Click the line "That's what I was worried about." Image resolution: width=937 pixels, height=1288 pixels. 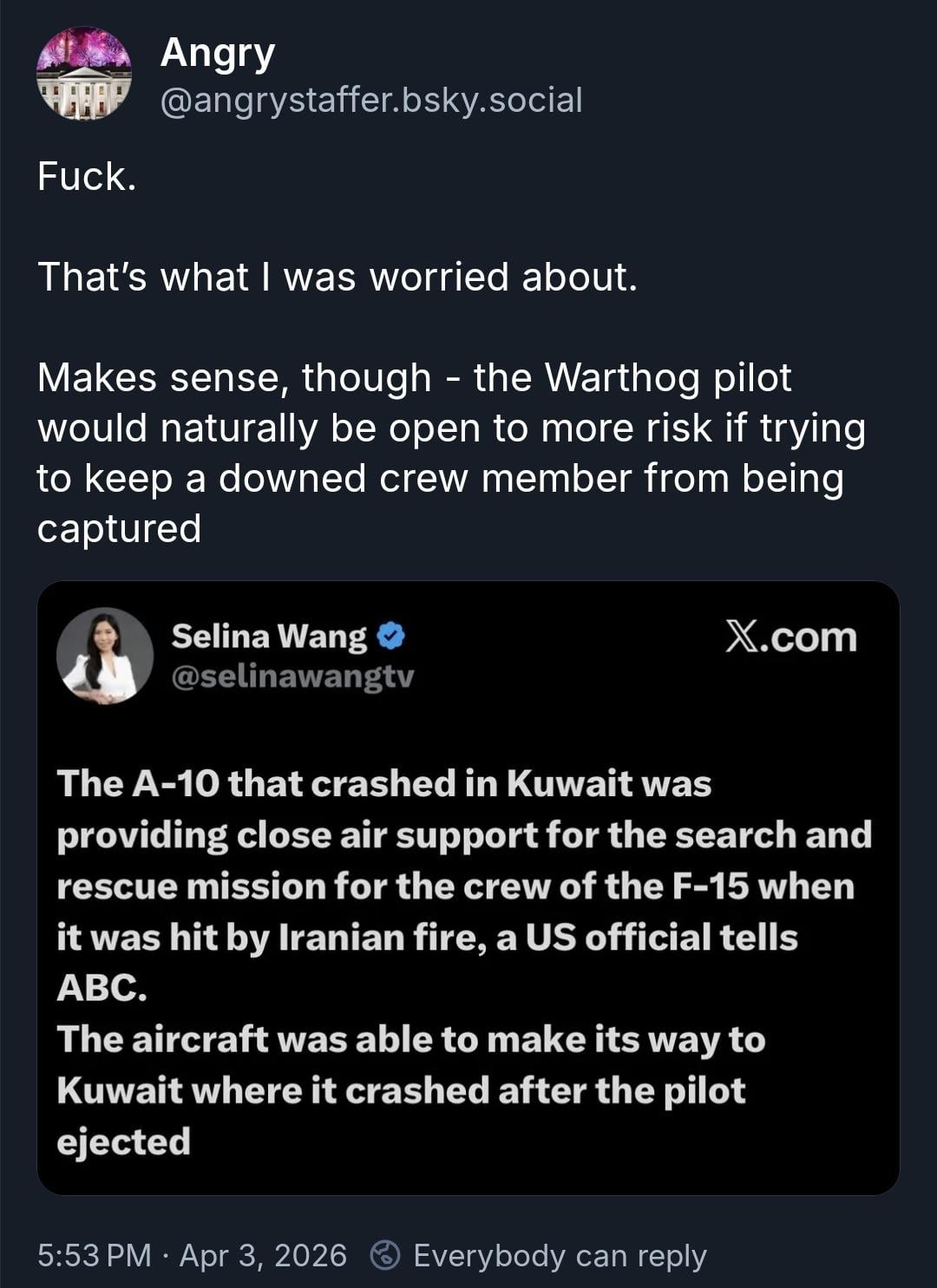[x=337, y=278]
